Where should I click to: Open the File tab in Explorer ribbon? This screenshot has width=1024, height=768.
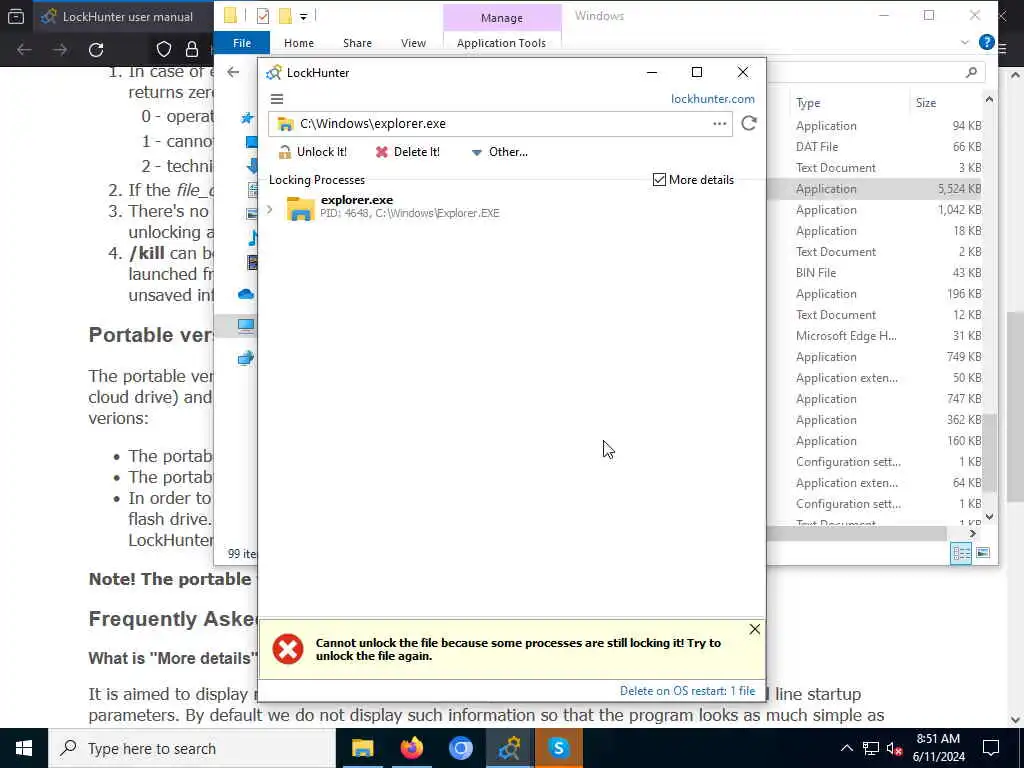(242, 43)
